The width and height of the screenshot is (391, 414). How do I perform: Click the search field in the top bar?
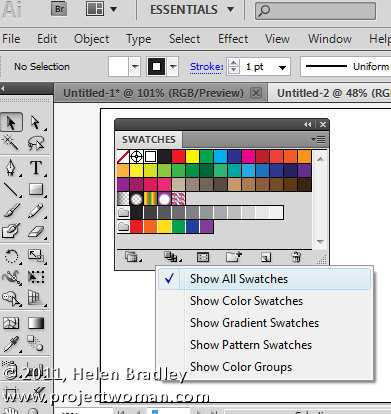click(315, 11)
